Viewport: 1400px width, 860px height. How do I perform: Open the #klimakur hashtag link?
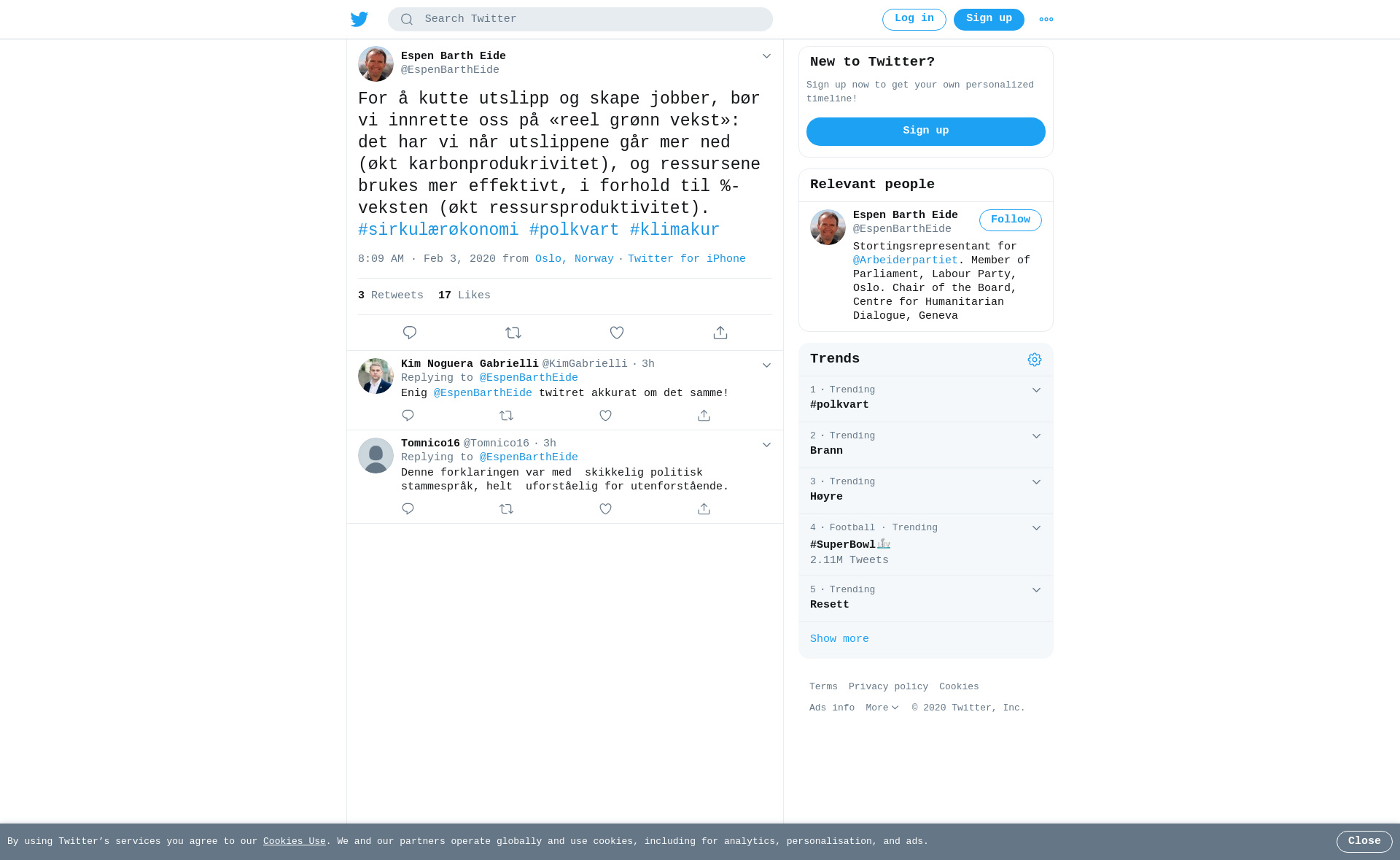coord(674,231)
